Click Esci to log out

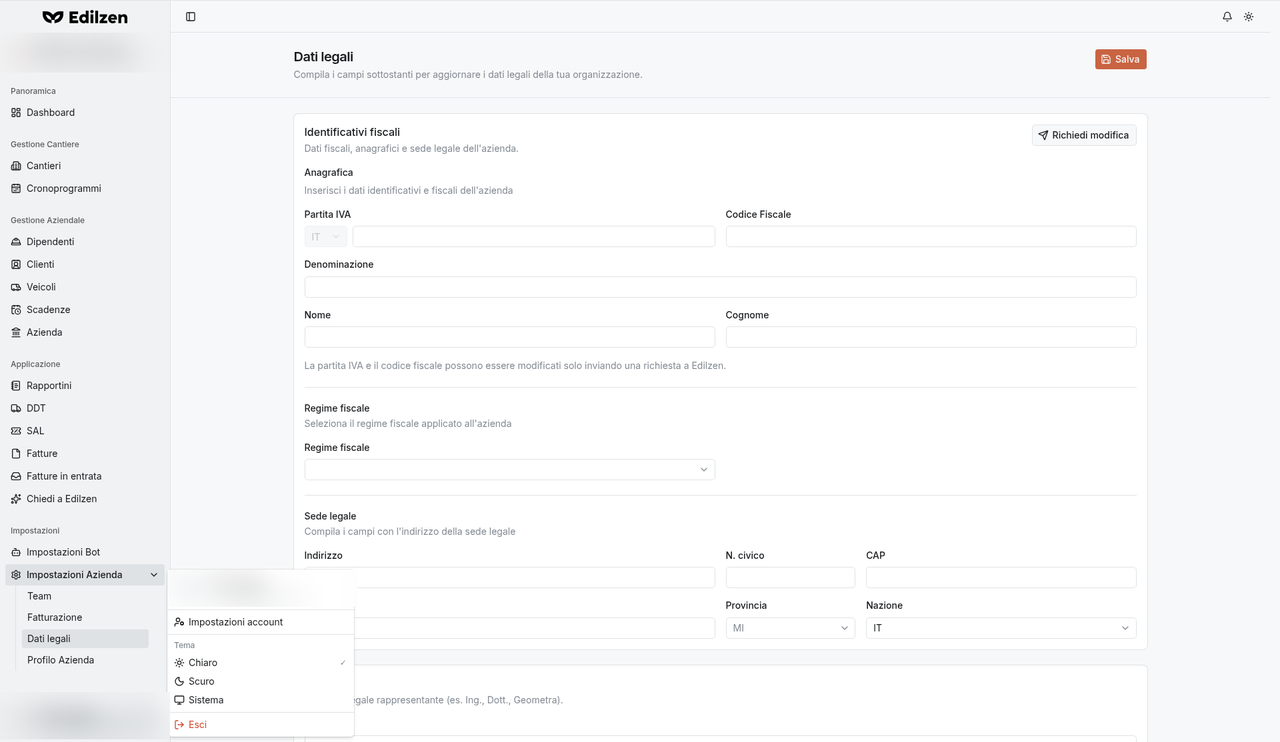tap(261, 725)
